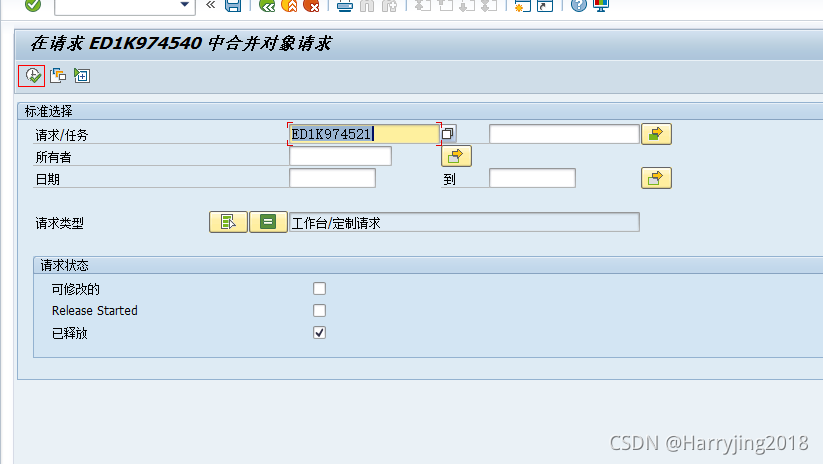Image resolution: width=823 pixels, height=464 pixels.
Task: Click the green request type list button
Action: click(x=268, y=222)
